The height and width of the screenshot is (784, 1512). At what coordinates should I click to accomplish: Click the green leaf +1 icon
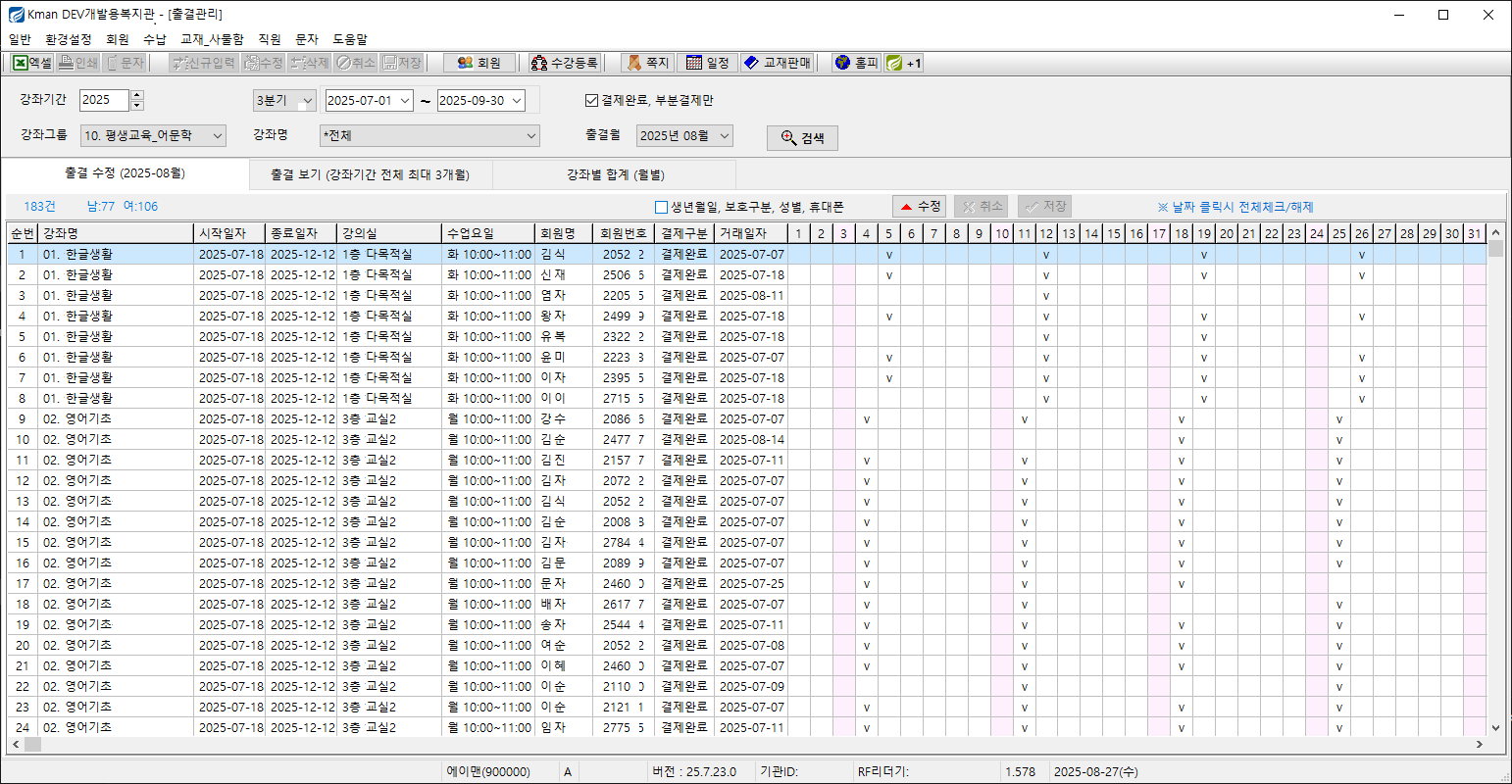[x=903, y=63]
